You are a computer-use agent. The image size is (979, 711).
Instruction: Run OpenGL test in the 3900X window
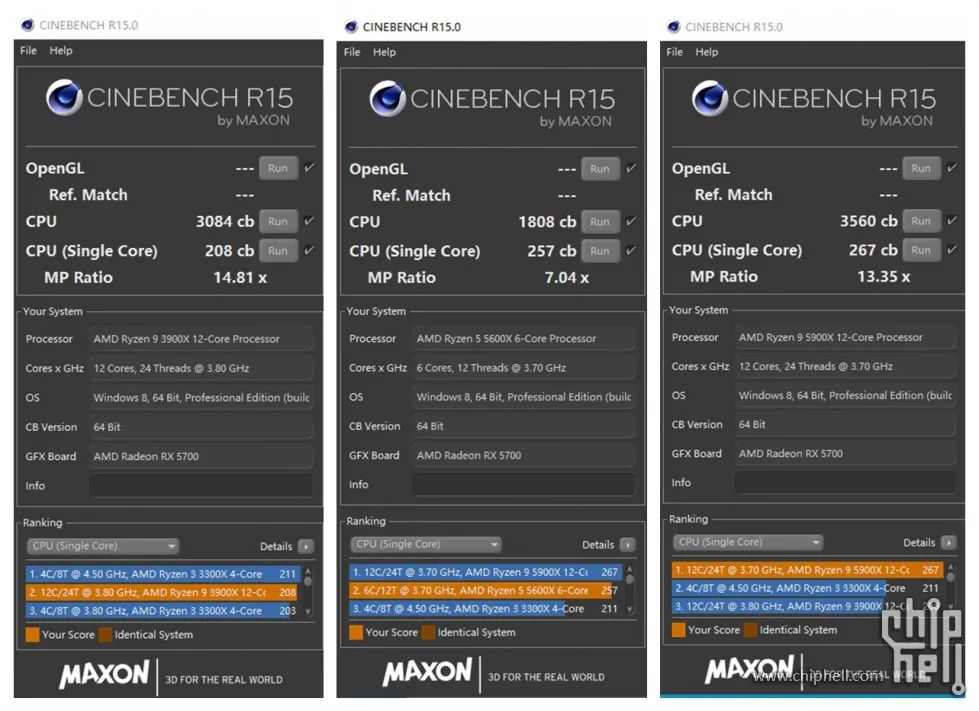[278, 168]
